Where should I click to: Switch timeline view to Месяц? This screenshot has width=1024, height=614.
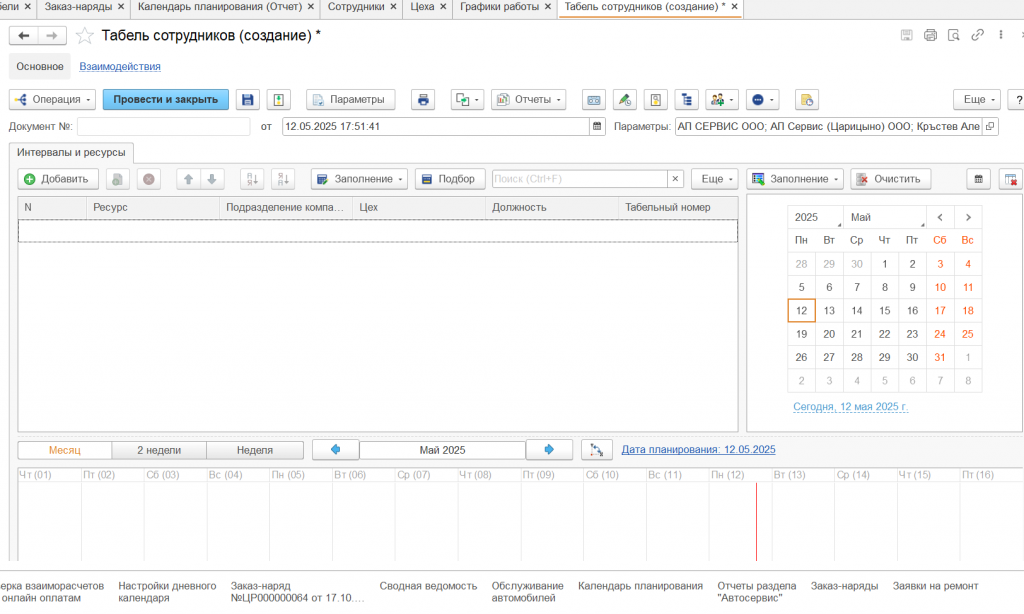coord(65,450)
